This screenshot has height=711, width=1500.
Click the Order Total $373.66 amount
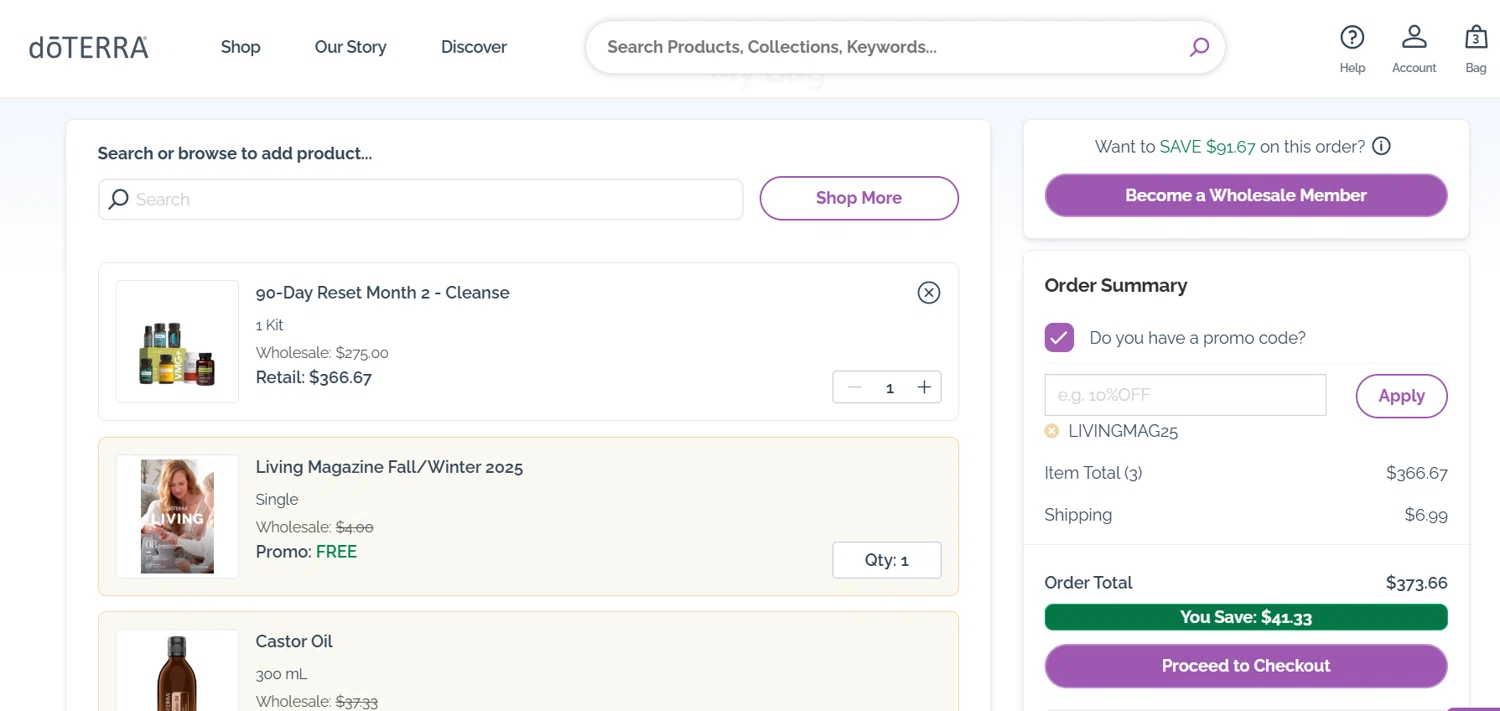coord(1416,583)
